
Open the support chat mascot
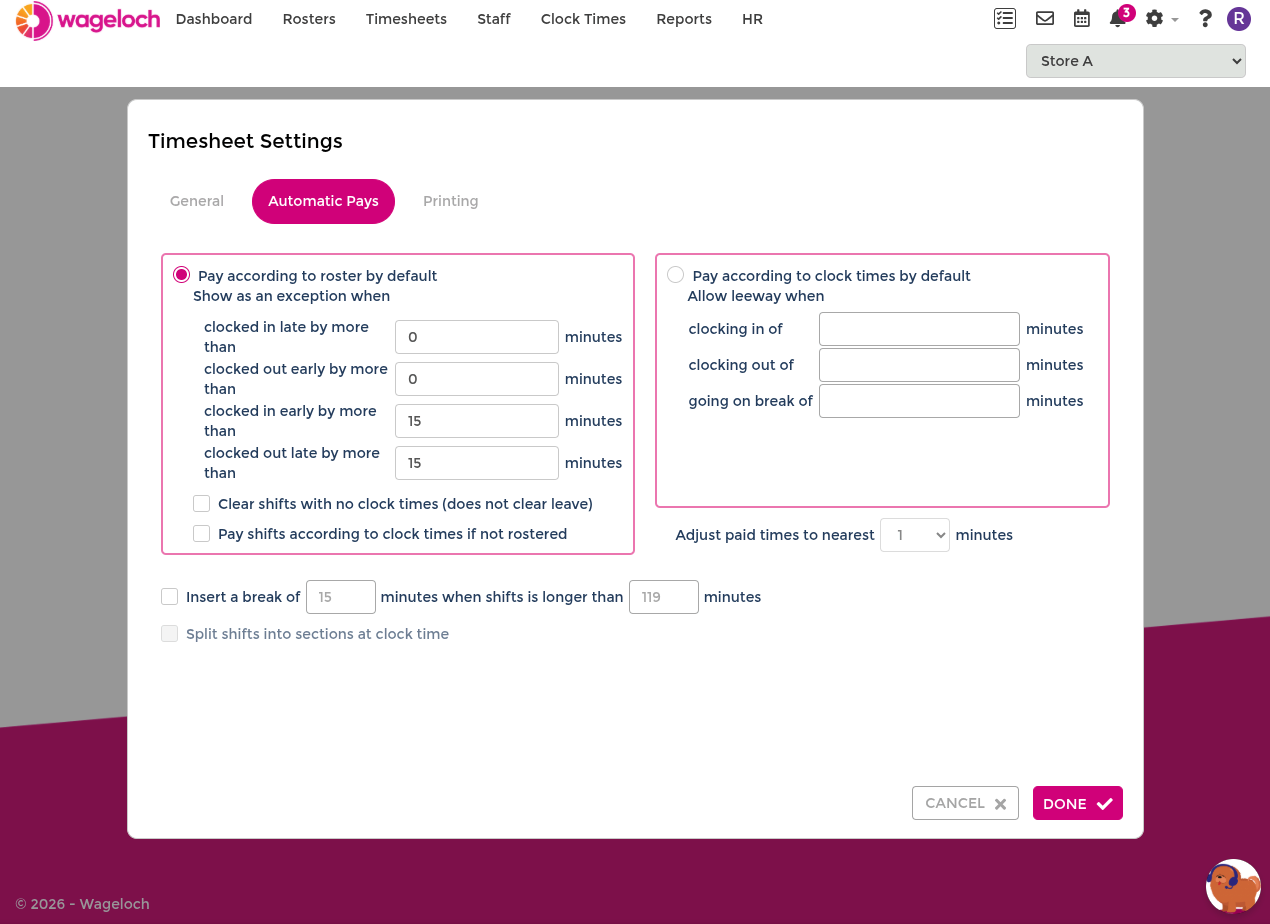point(1233,886)
